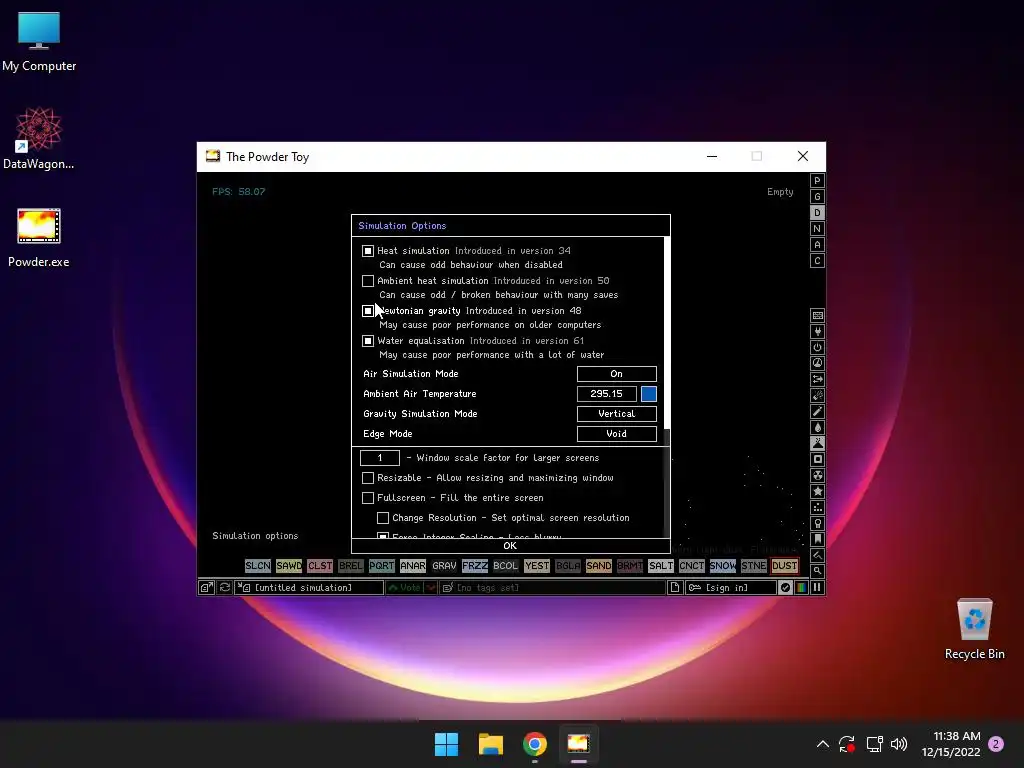Open the save browser icon
1024x768 pixels.
coord(206,587)
